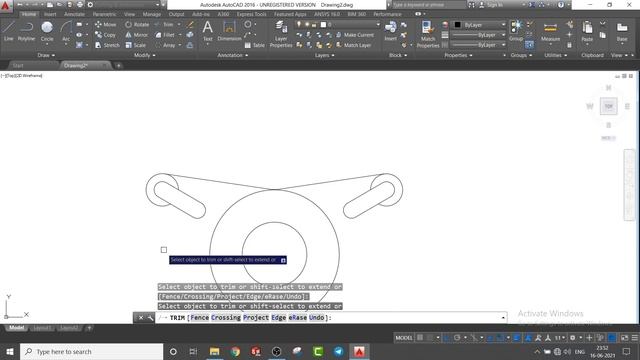640x360 pixels.
Task: Expand the Block panel
Action: [x=398, y=55]
